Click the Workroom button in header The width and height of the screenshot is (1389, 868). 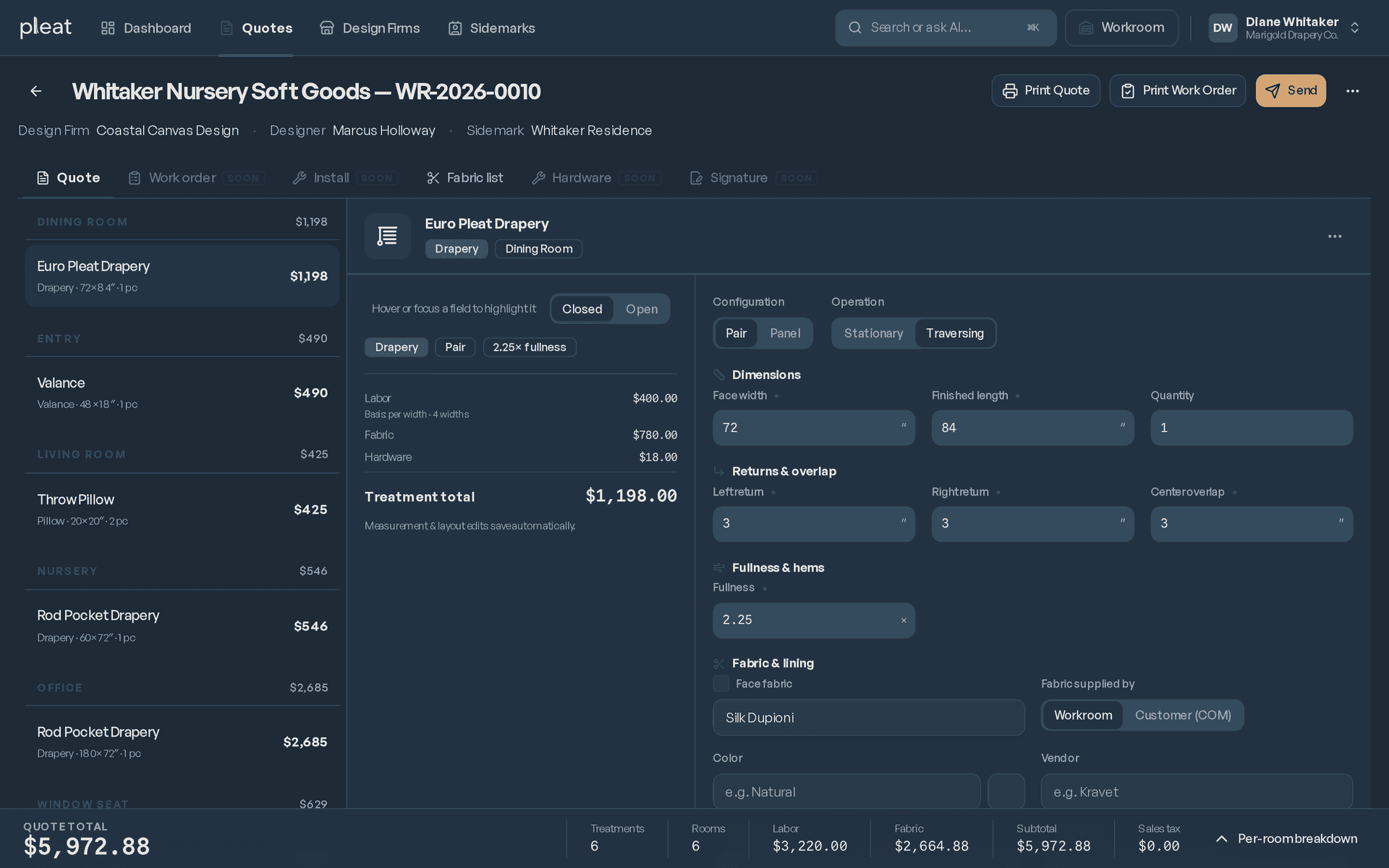tap(1122, 27)
